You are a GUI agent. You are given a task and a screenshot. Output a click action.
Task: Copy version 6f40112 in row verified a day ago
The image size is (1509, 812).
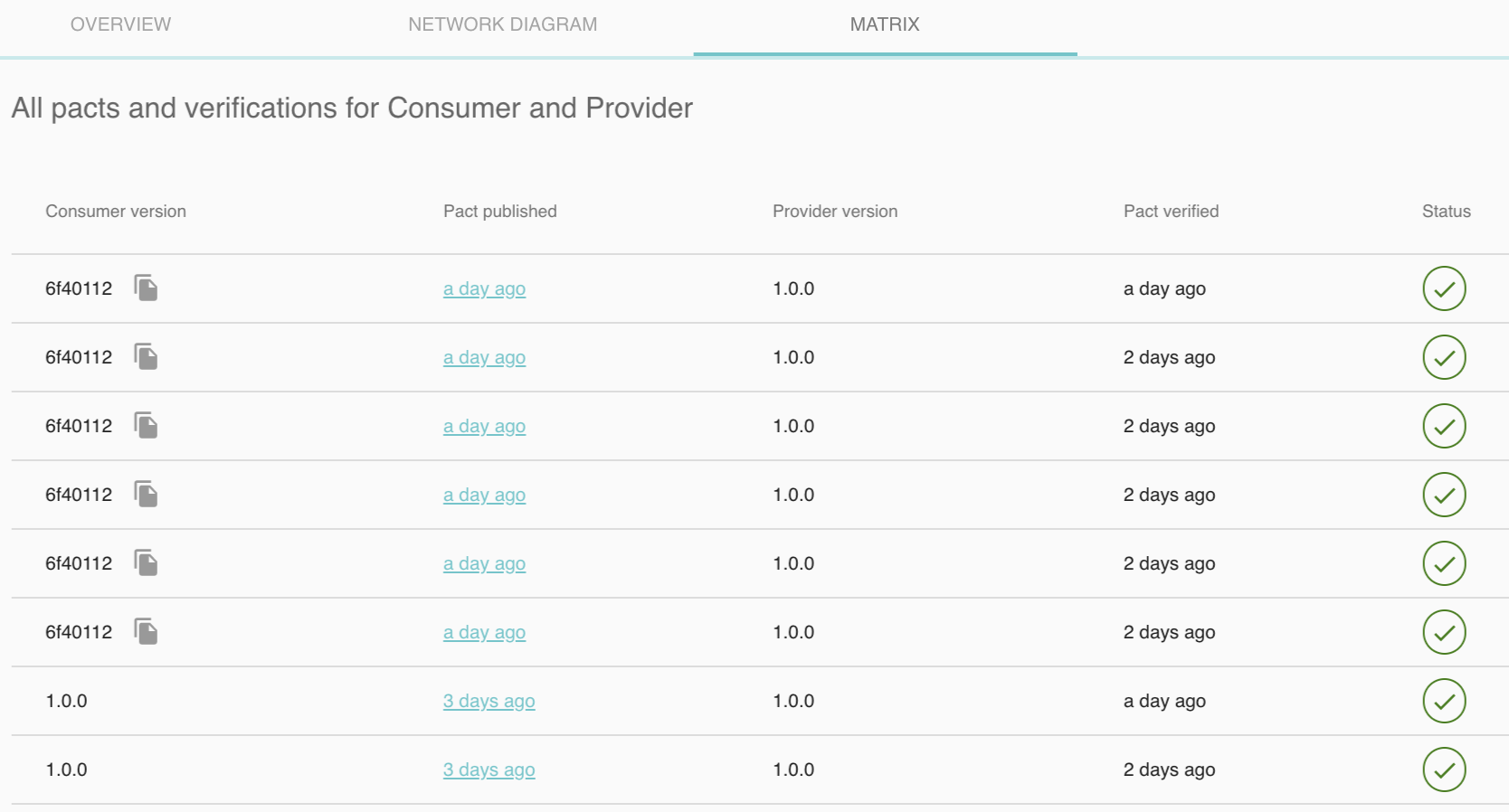[146, 288]
